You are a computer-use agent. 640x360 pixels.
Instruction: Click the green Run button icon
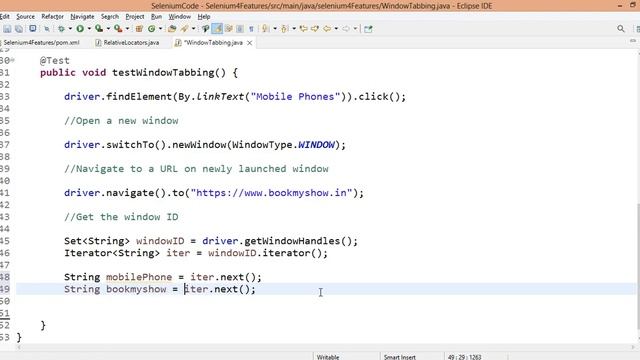(x=80, y=29)
